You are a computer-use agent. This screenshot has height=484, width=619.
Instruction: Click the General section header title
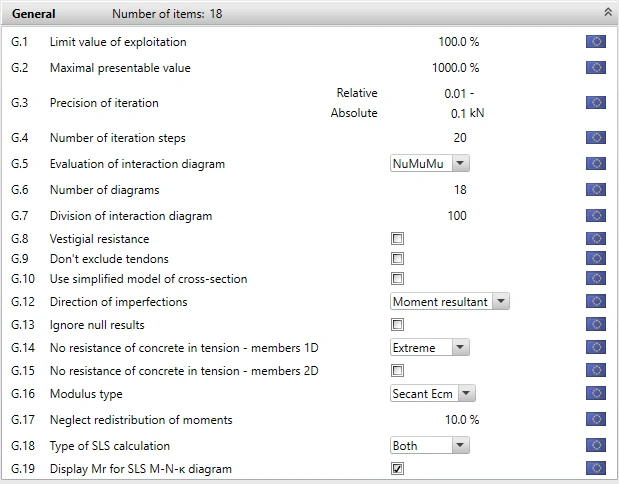point(34,14)
